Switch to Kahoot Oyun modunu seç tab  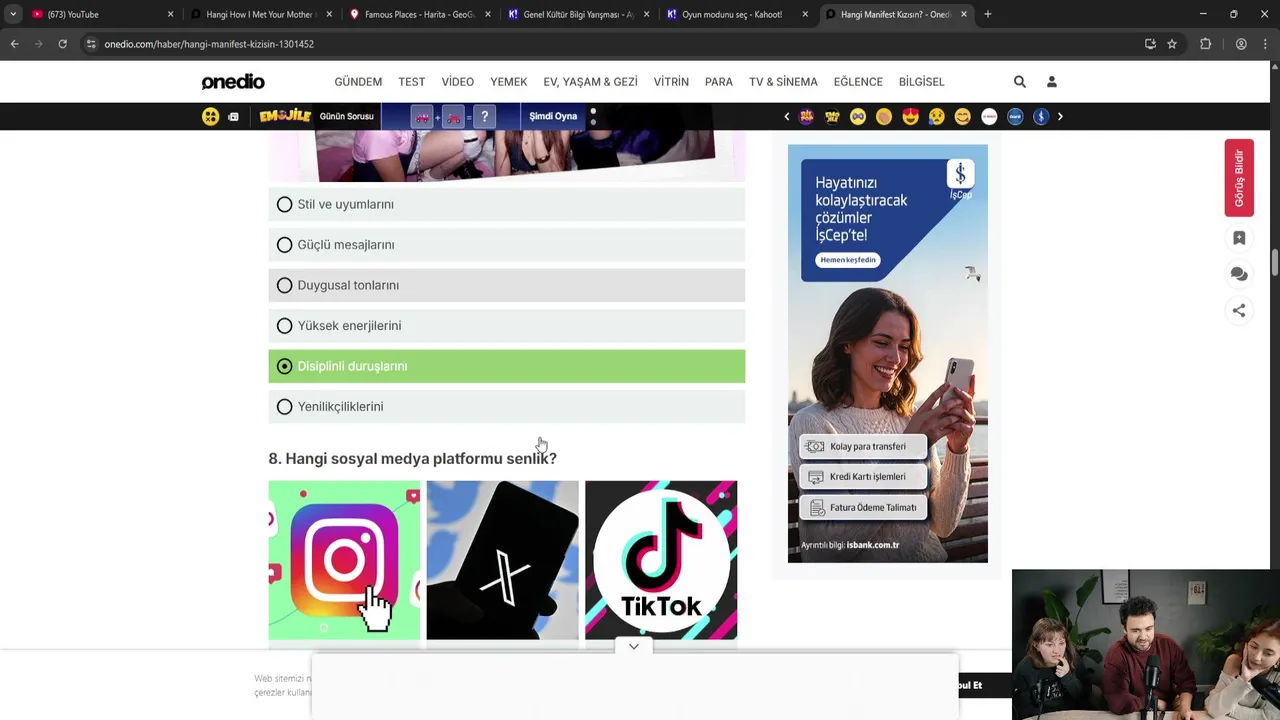pyautogui.click(x=735, y=14)
